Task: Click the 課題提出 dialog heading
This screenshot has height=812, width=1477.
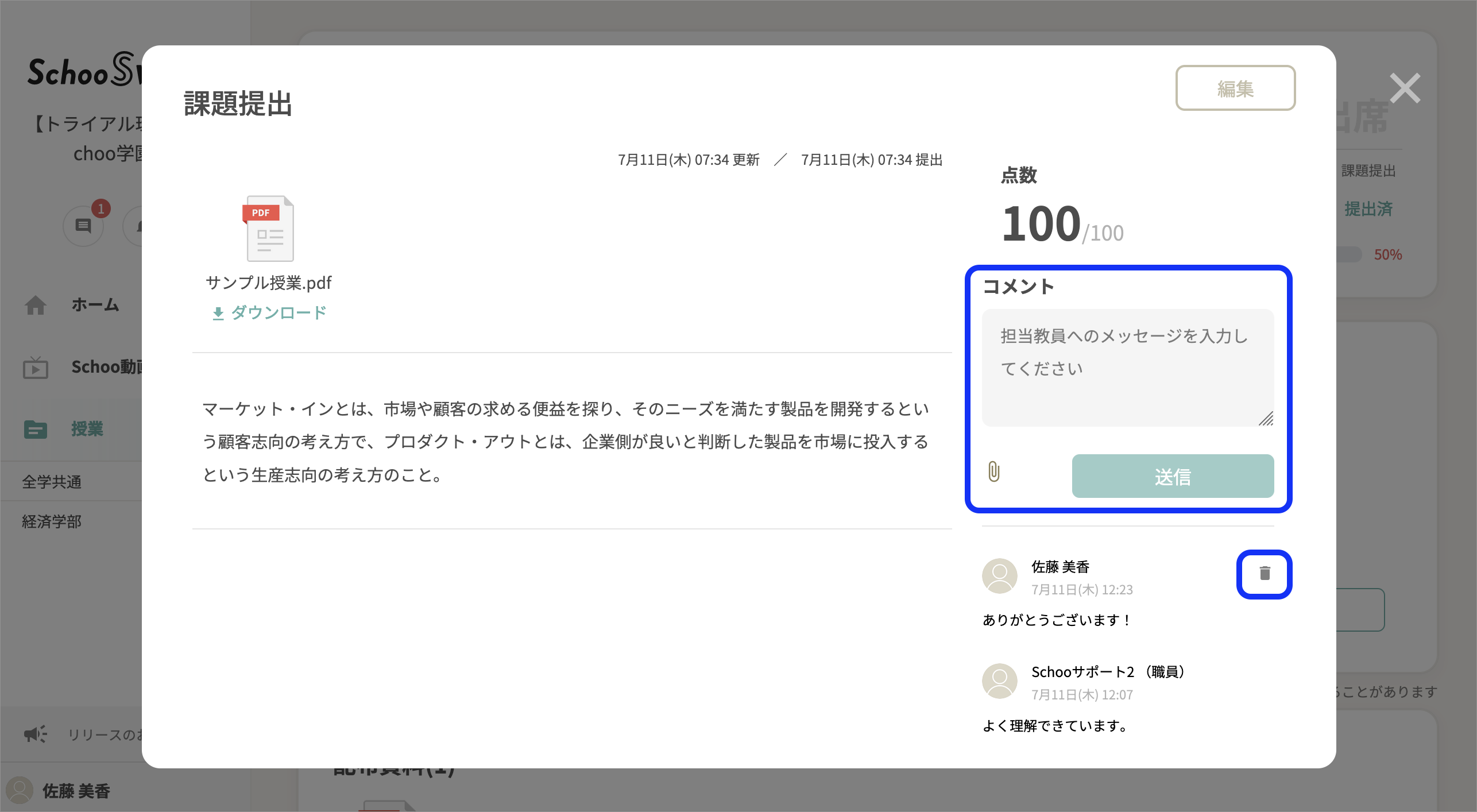Action: tap(238, 104)
